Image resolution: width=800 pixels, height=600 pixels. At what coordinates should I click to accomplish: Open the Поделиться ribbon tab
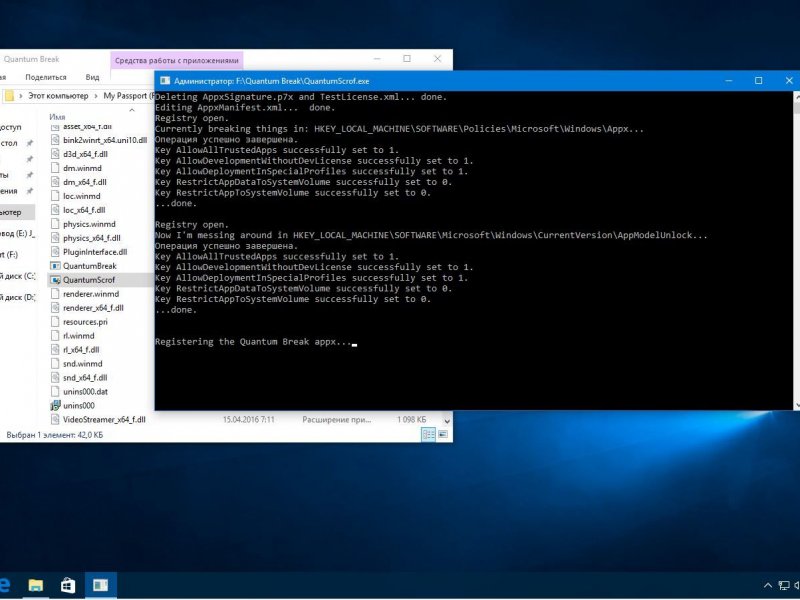[x=46, y=77]
